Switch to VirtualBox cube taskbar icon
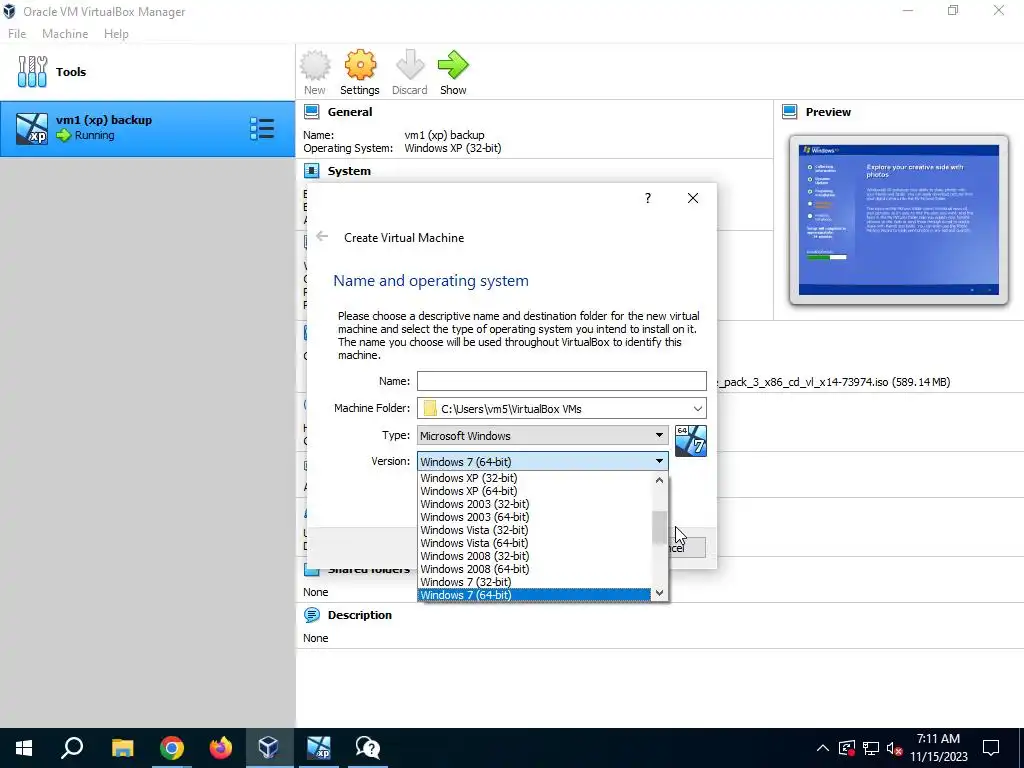This screenshot has height=768, width=1024. click(x=269, y=748)
